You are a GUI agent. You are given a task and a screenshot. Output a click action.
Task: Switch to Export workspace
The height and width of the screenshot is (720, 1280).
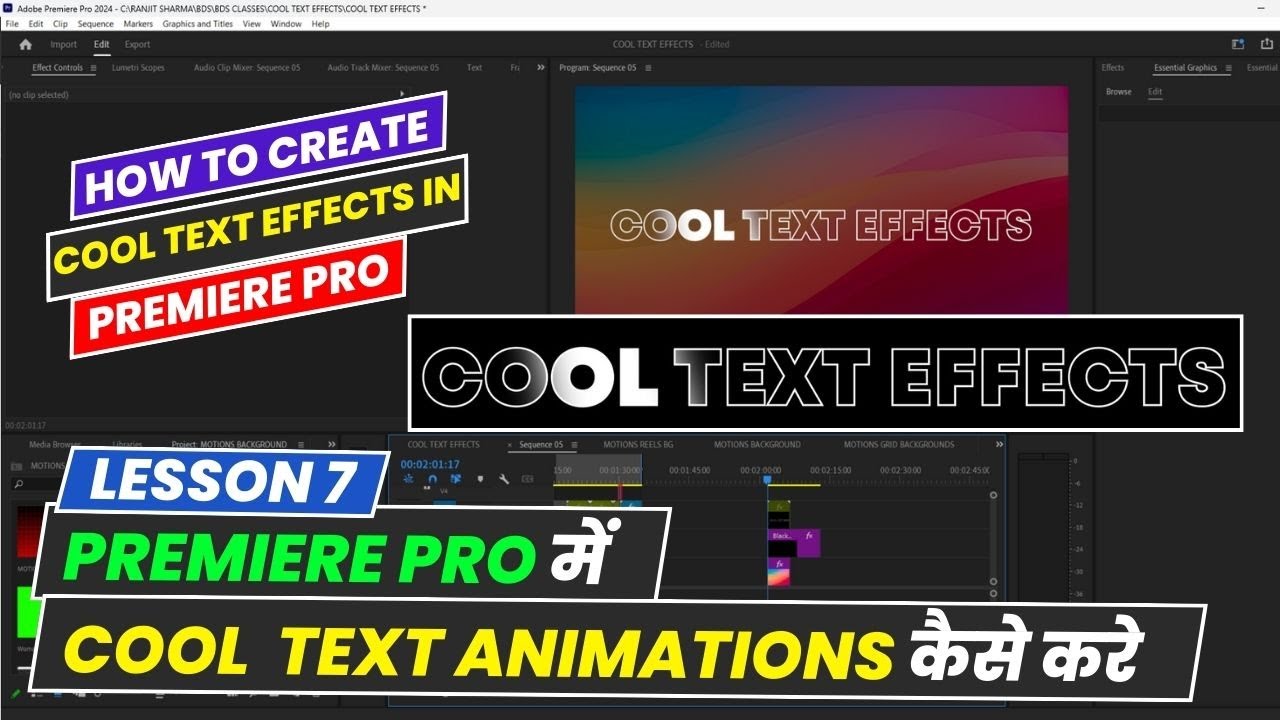(137, 44)
